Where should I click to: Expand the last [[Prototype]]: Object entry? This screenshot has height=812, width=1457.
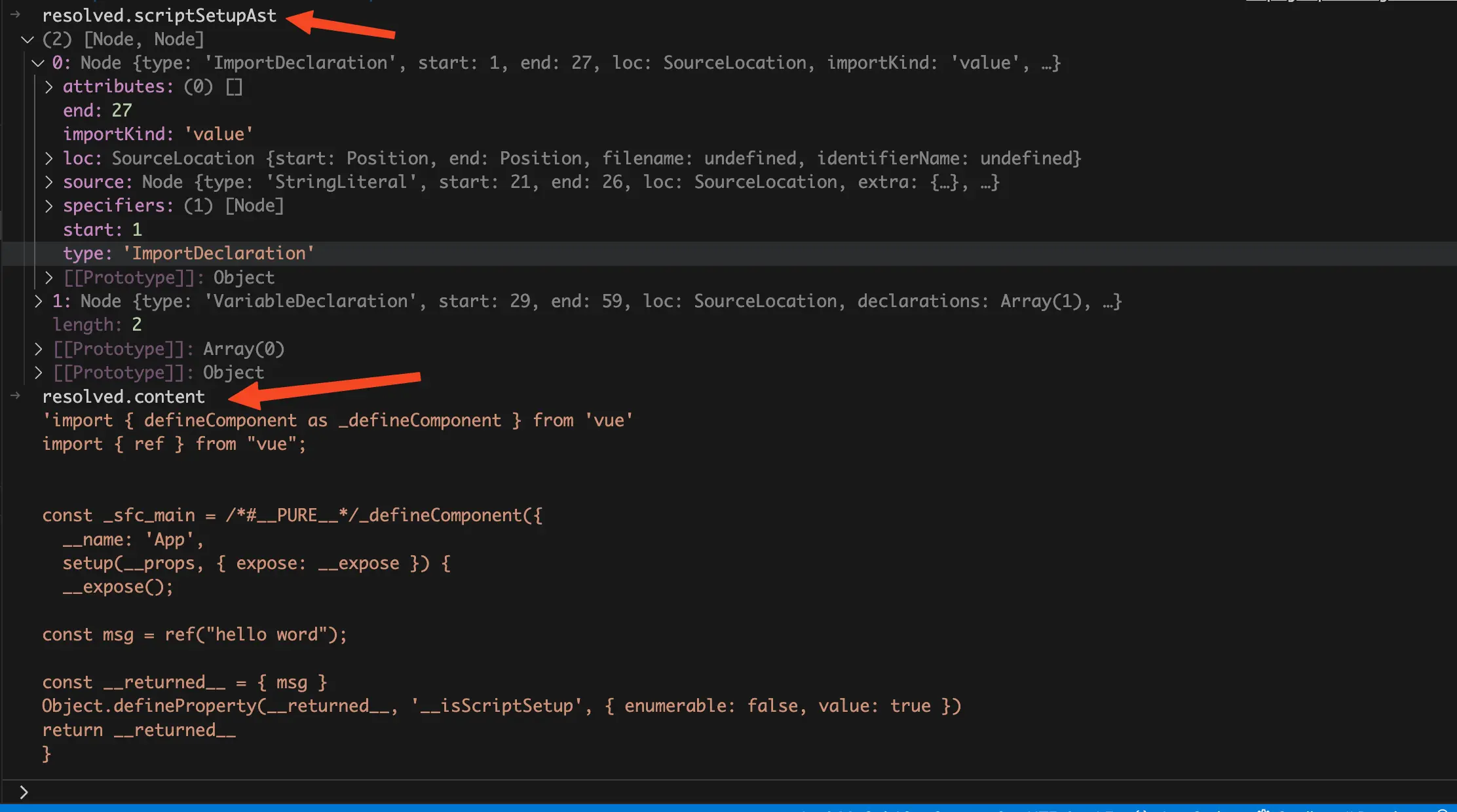tap(38, 373)
